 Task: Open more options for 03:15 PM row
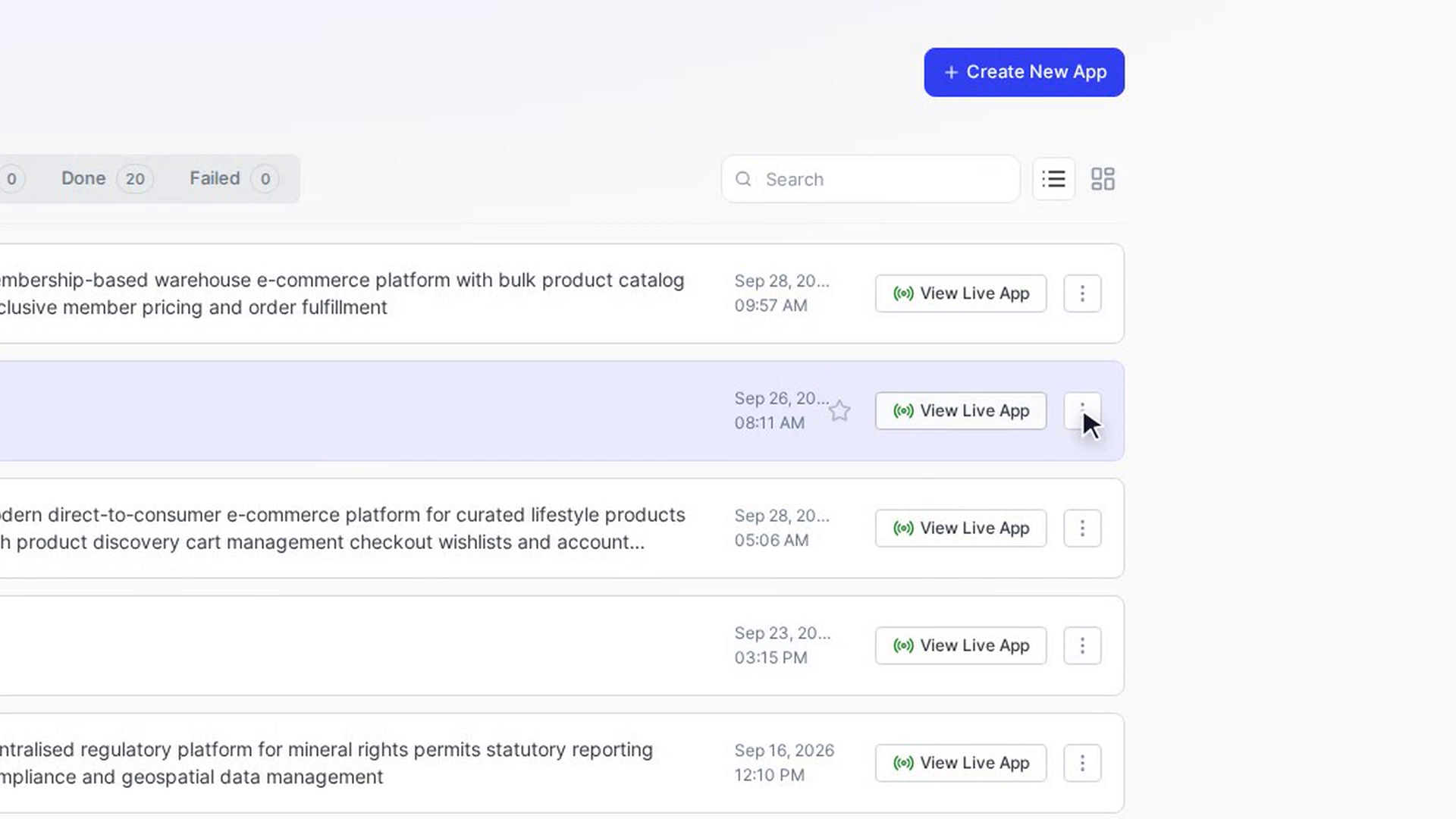(x=1082, y=645)
